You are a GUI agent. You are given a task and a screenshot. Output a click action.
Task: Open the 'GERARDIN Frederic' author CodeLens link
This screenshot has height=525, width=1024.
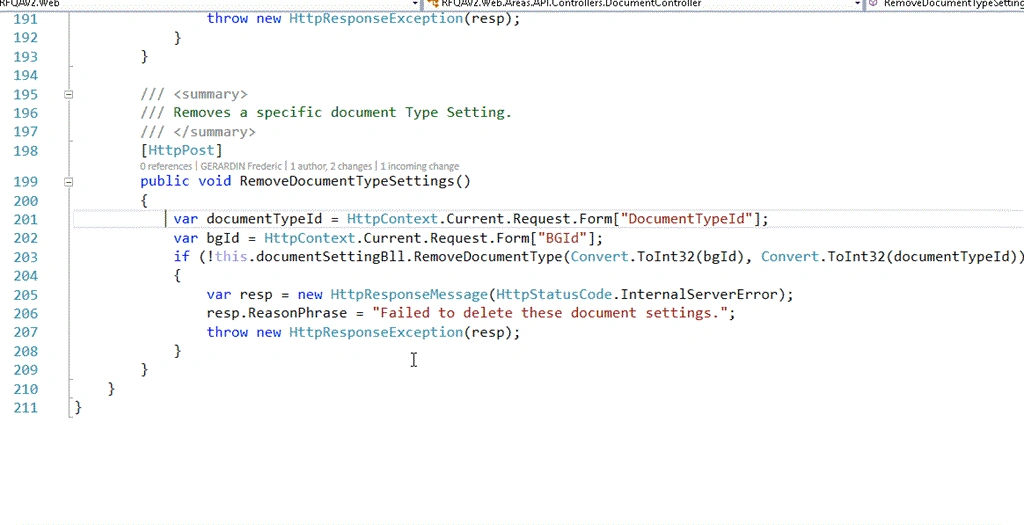tap(242, 167)
